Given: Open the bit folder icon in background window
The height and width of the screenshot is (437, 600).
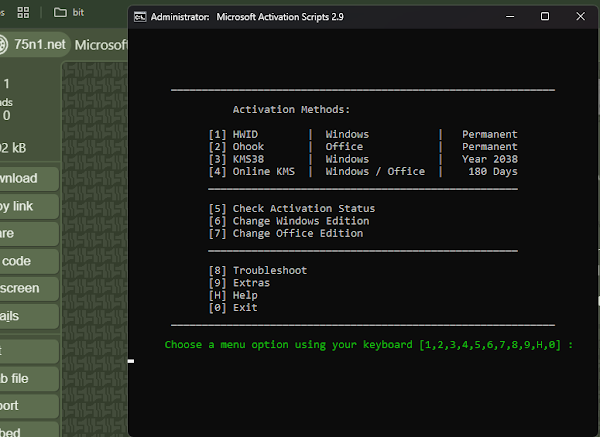Looking at the screenshot, I should pos(60,13).
